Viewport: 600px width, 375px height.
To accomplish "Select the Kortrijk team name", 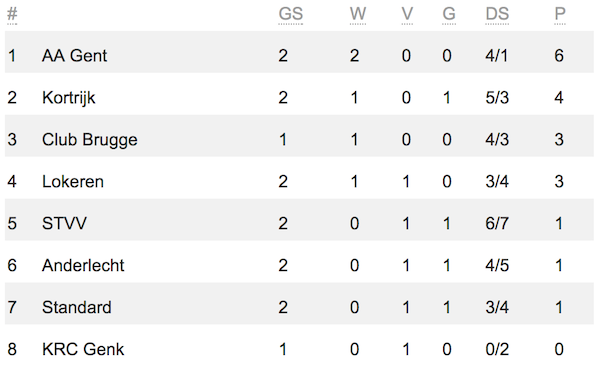I will (x=68, y=98).
